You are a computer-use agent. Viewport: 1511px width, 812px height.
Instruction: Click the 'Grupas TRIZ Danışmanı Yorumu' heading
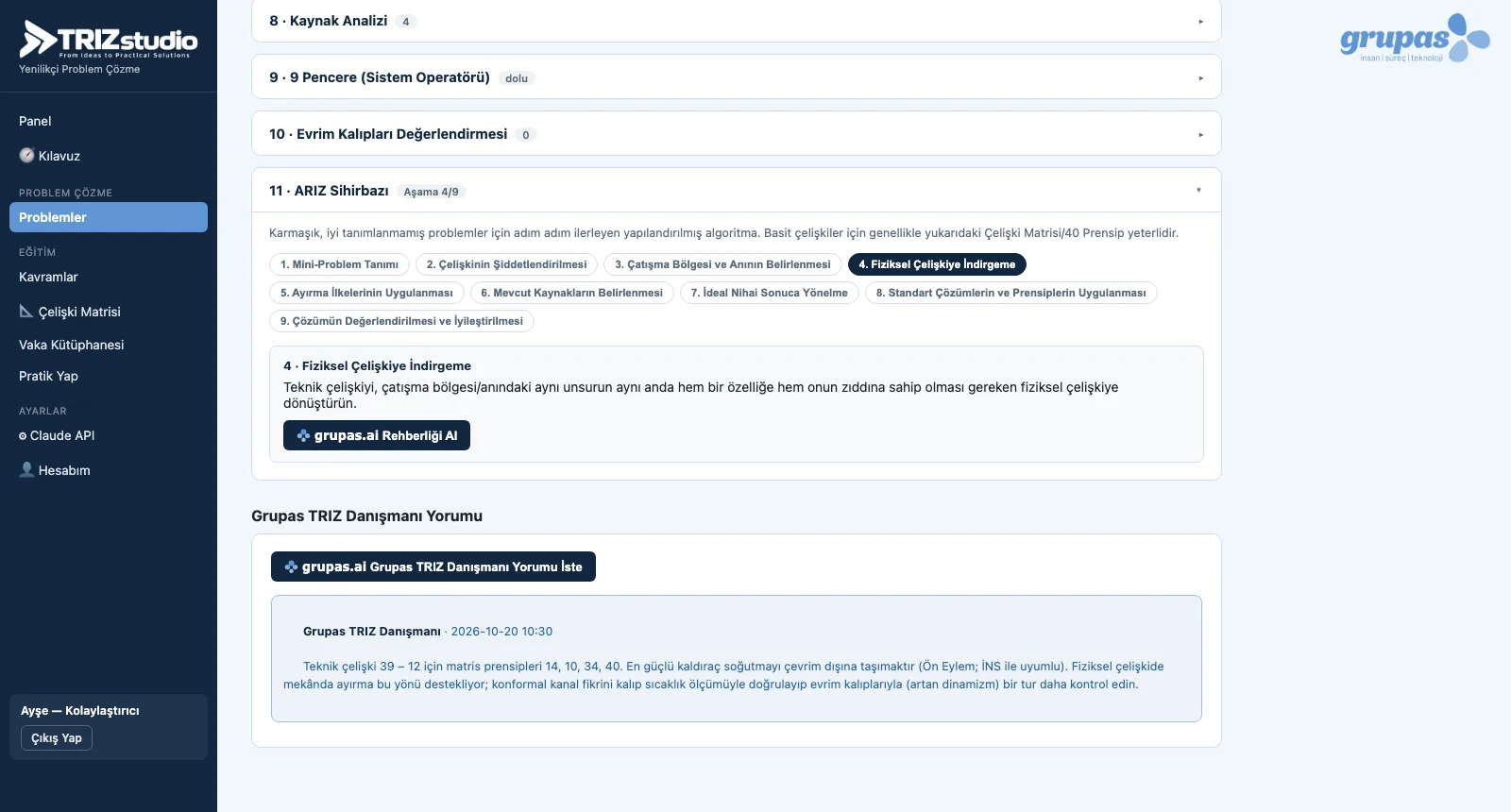366,516
